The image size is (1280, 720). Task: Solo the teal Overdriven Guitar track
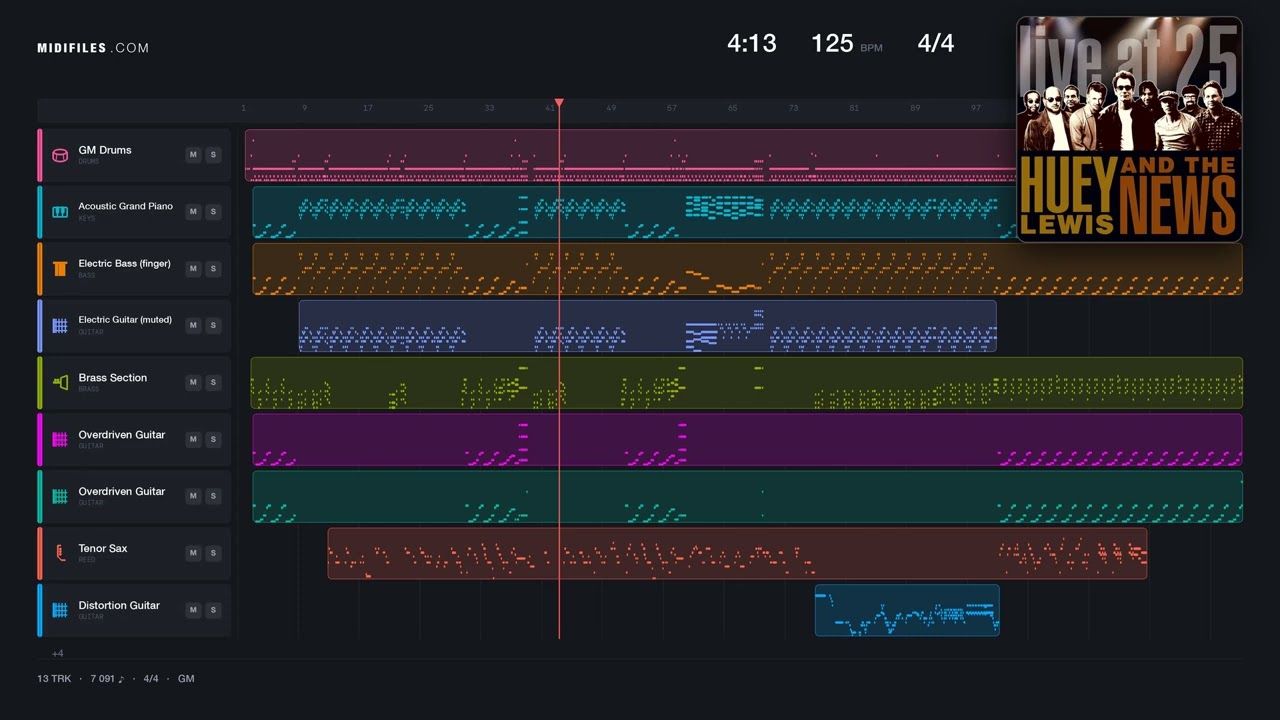(213, 496)
